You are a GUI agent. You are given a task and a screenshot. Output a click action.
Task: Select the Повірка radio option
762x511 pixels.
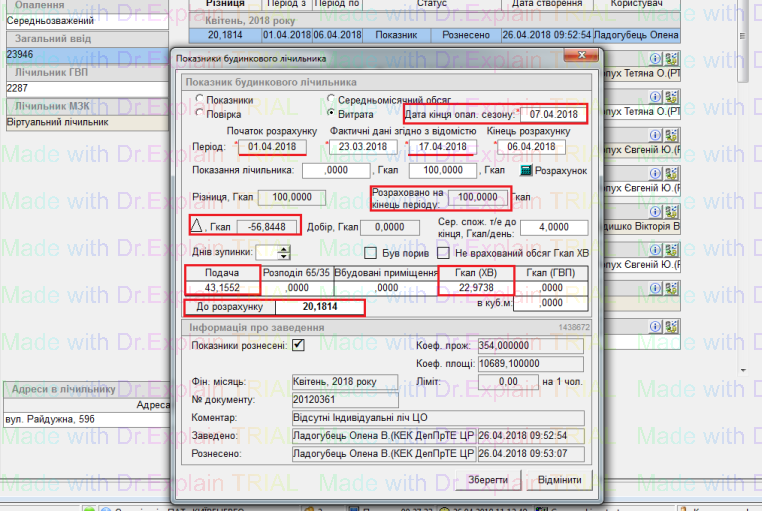point(201,114)
